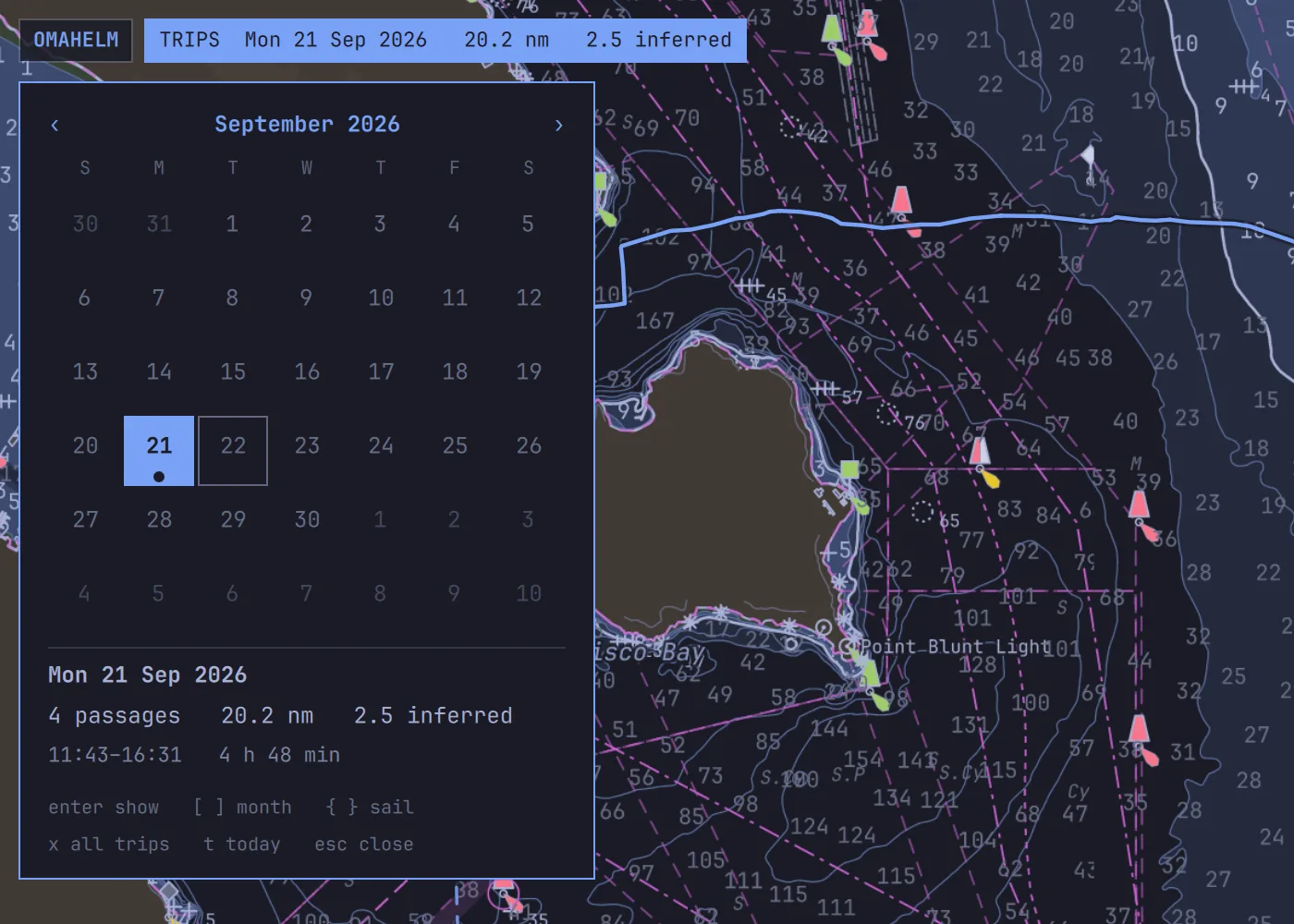Click the green buoy at Point Blunt Light
The width and height of the screenshot is (1294, 924).
[870, 675]
